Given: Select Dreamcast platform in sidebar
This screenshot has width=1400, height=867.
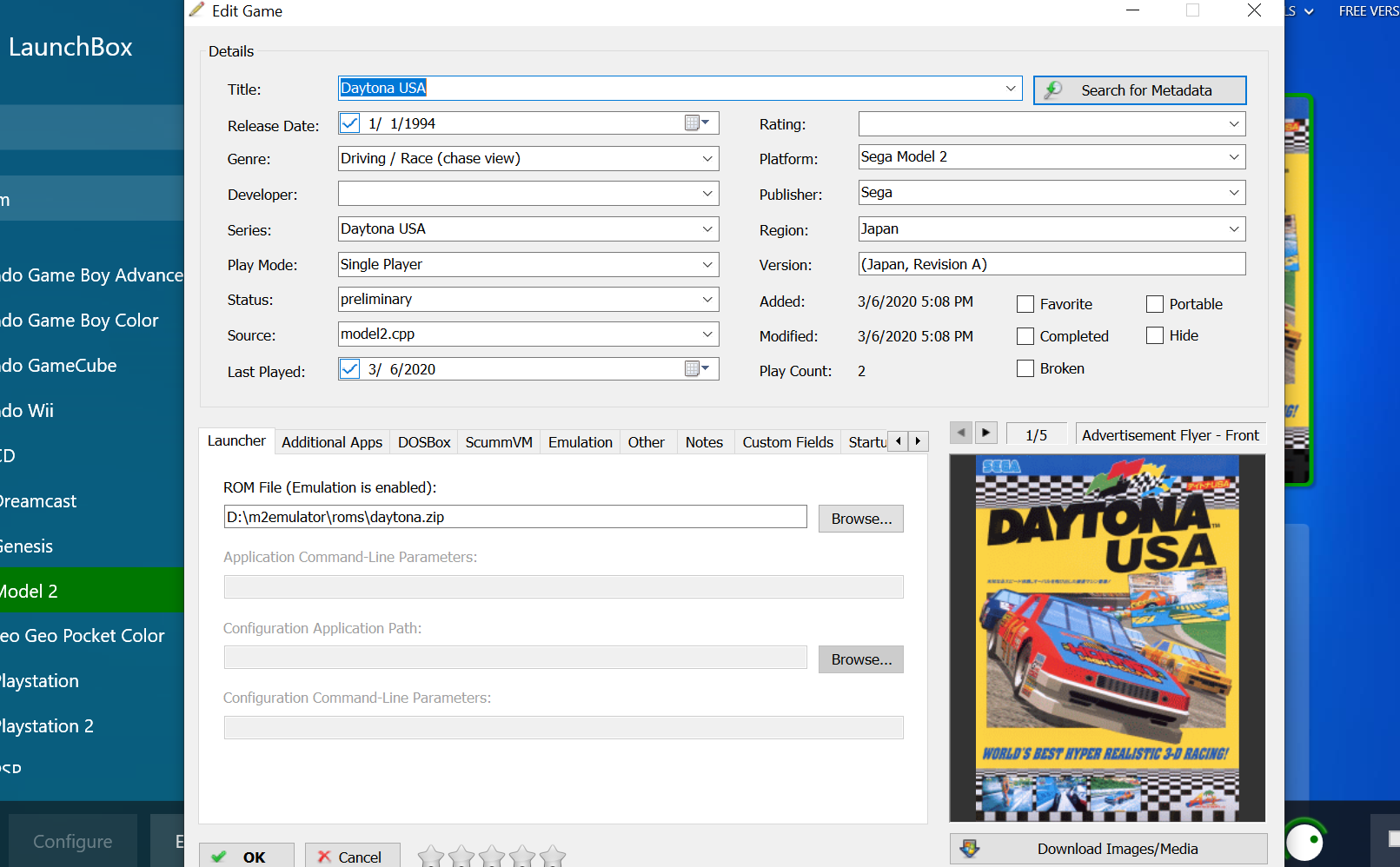Looking at the screenshot, I should click(91, 501).
